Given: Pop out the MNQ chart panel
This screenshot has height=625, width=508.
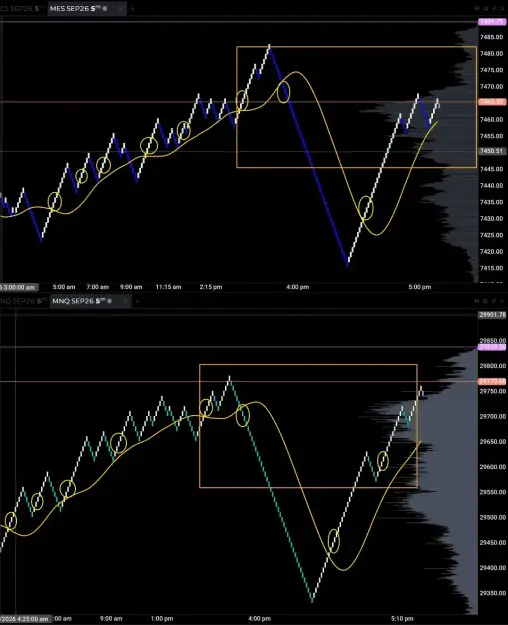Looking at the screenshot, I should (494, 301).
